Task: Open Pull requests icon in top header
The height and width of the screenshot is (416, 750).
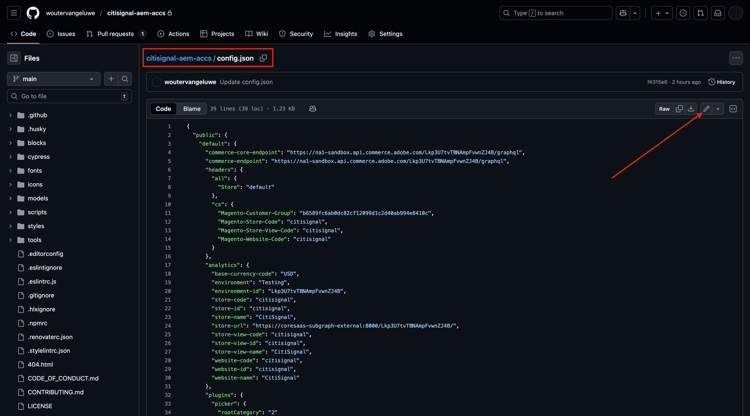Action: (x=700, y=13)
